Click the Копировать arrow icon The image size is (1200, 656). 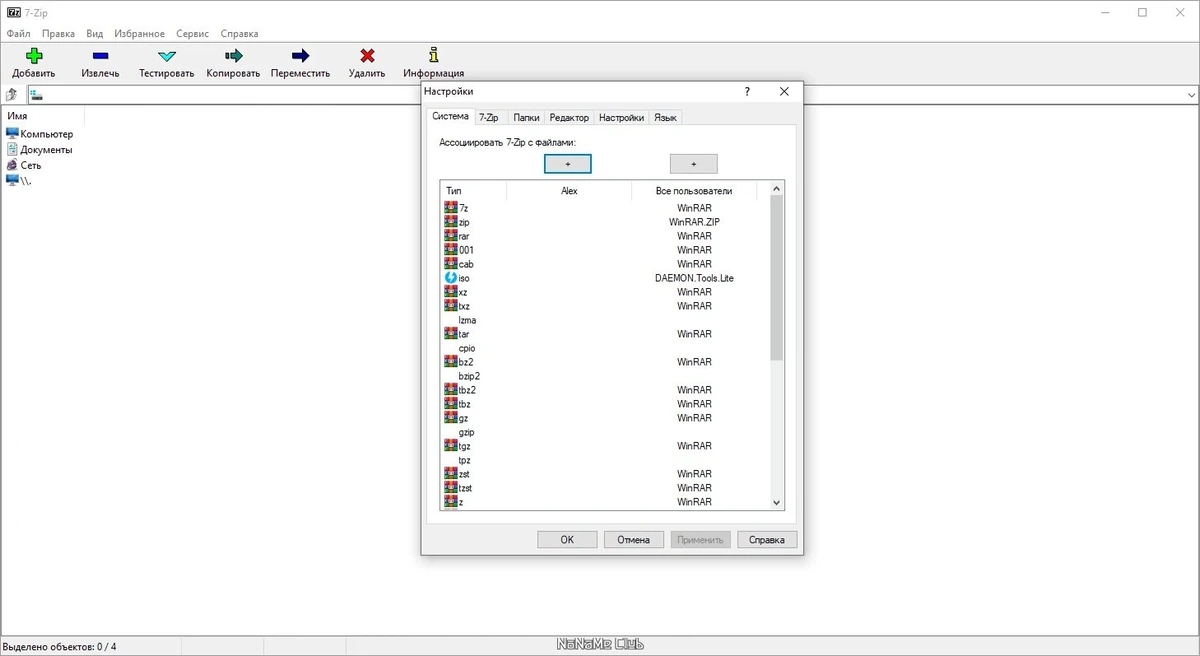click(x=234, y=56)
